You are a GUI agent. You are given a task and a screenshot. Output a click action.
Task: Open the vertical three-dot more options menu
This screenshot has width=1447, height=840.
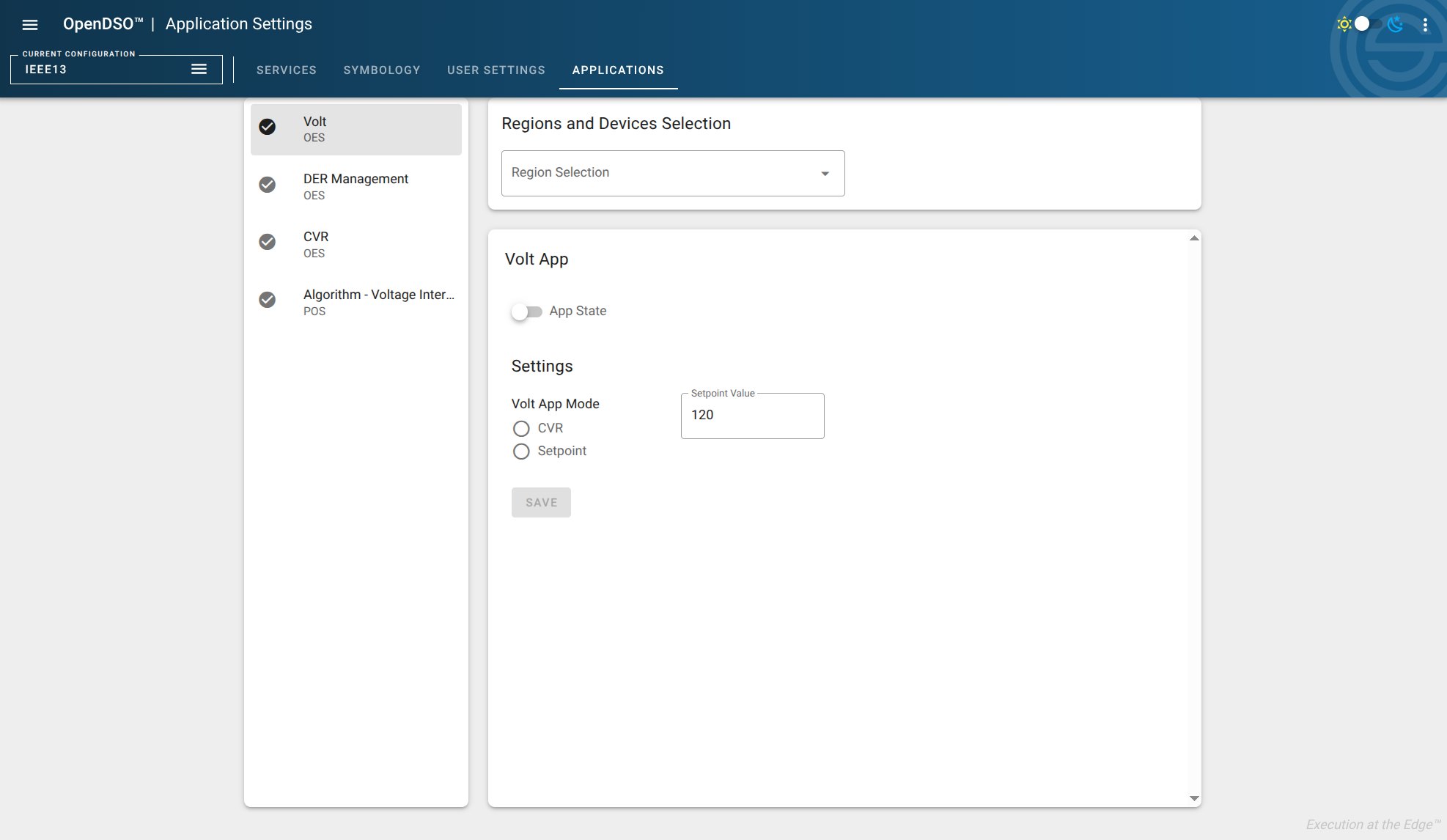1425,25
